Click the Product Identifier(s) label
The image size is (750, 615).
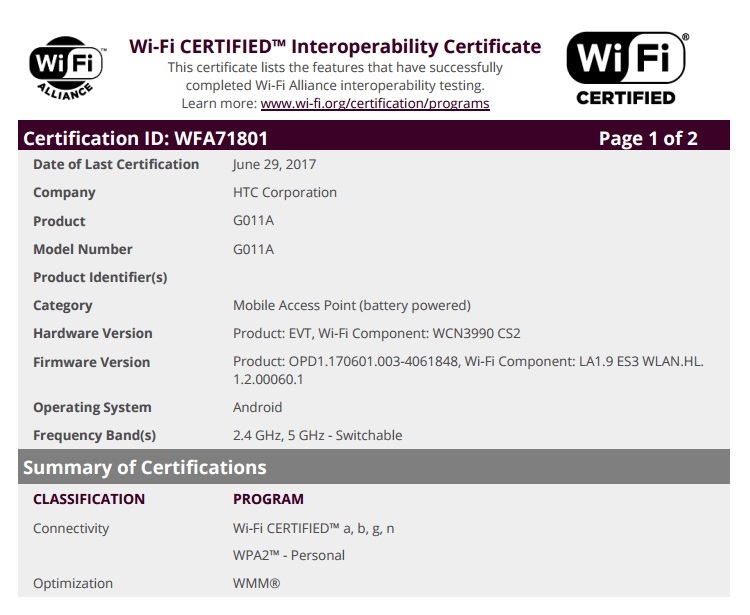[100, 277]
